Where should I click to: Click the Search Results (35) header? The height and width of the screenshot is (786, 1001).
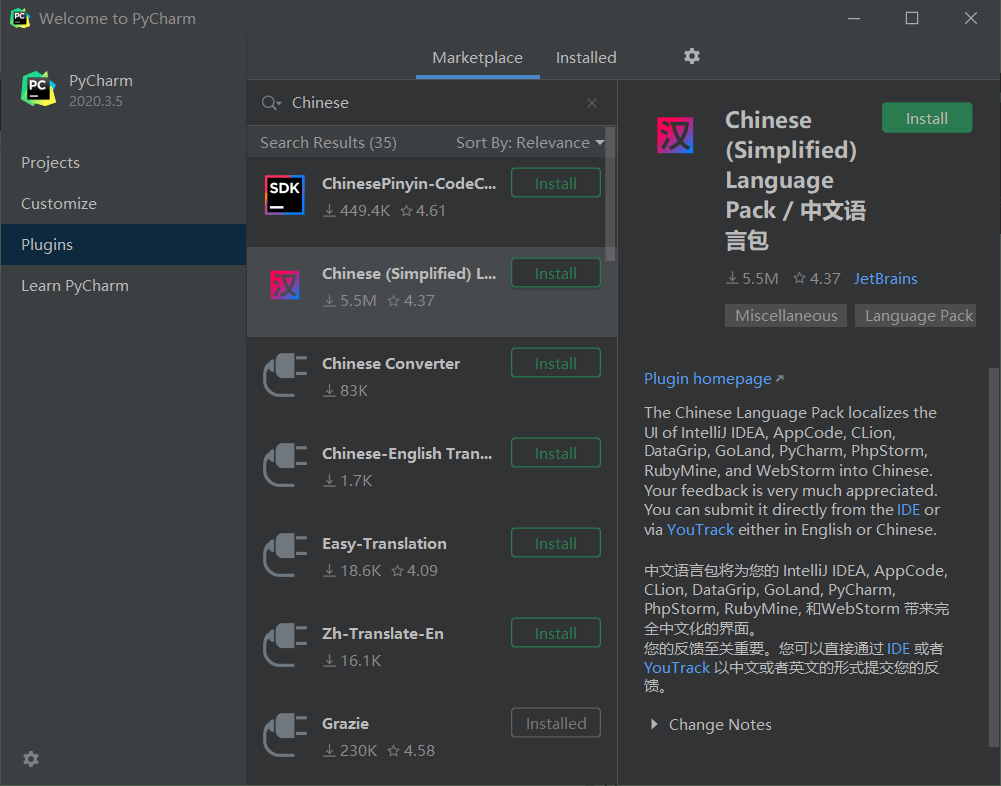coord(328,142)
